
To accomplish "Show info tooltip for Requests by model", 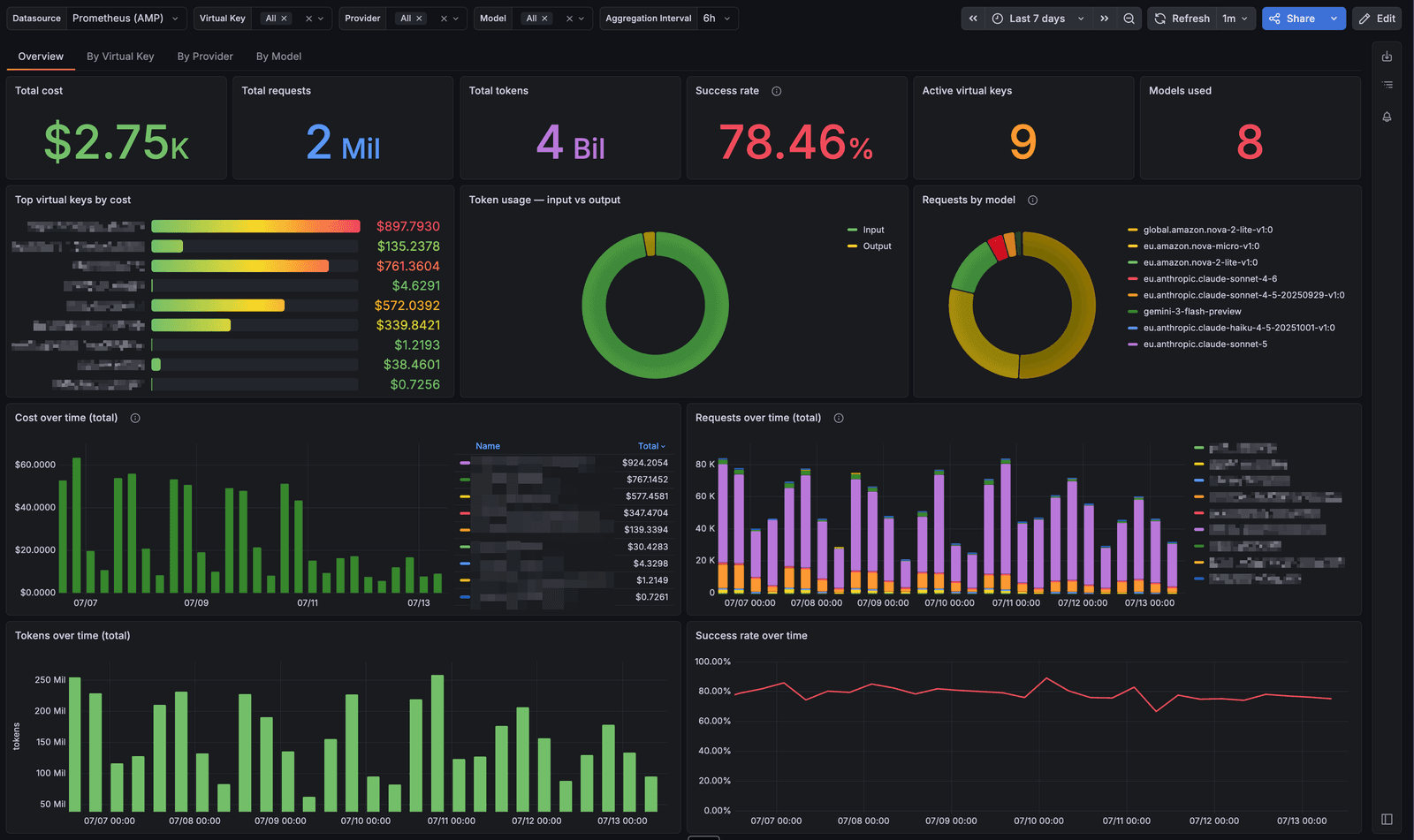I will pos(1032,201).
